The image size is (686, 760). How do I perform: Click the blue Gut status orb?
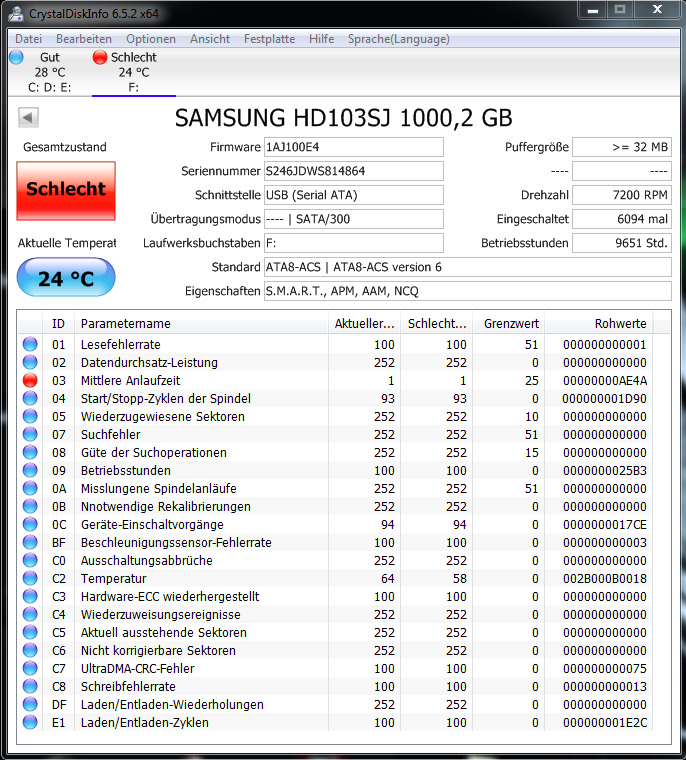coord(16,57)
